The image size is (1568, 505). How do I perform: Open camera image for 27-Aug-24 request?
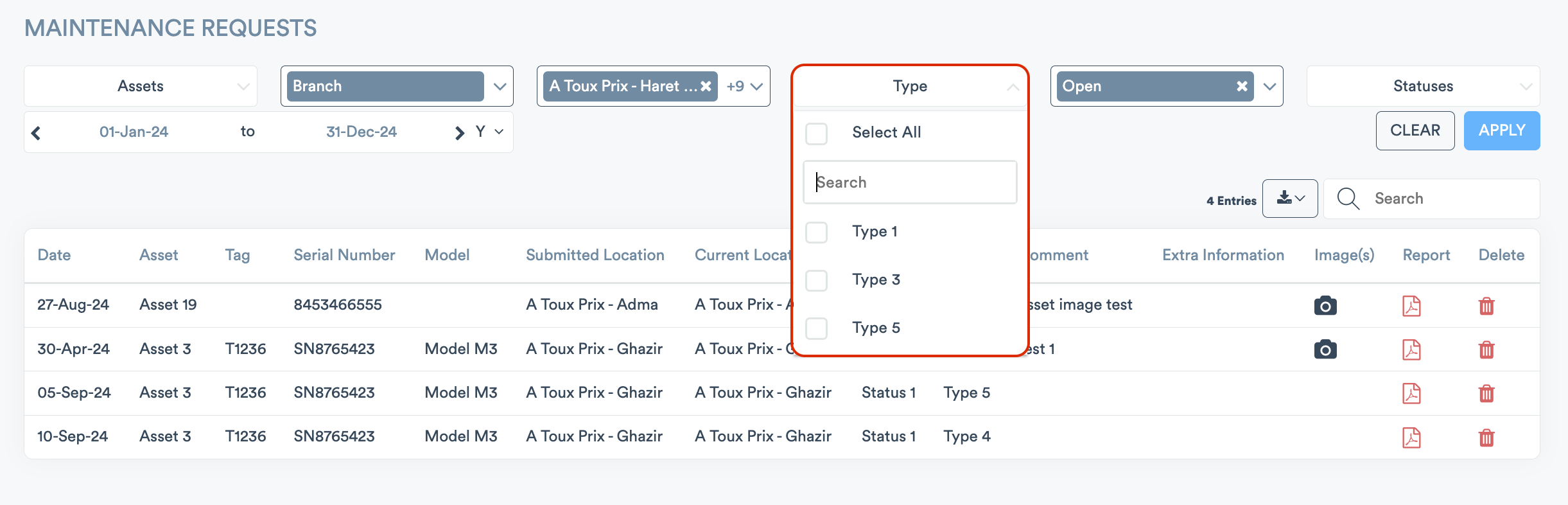pos(1325,306)
